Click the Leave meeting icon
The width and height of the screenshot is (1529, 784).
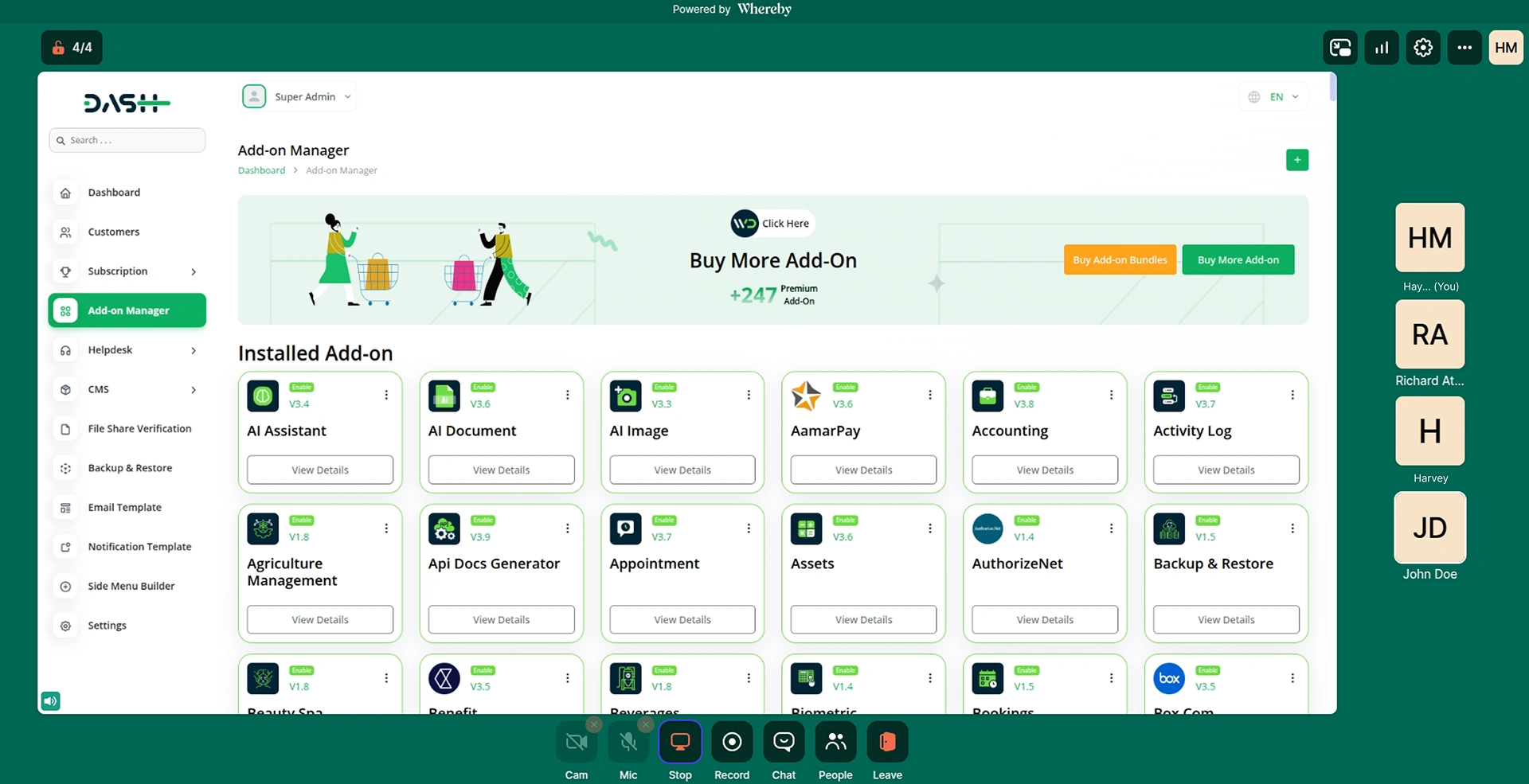pos(887,742)
